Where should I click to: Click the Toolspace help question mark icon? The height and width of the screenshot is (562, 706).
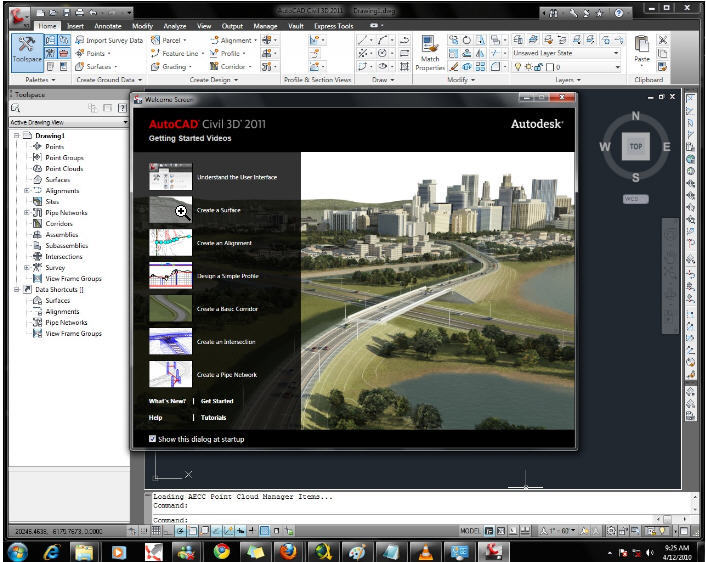click(122, 108)
